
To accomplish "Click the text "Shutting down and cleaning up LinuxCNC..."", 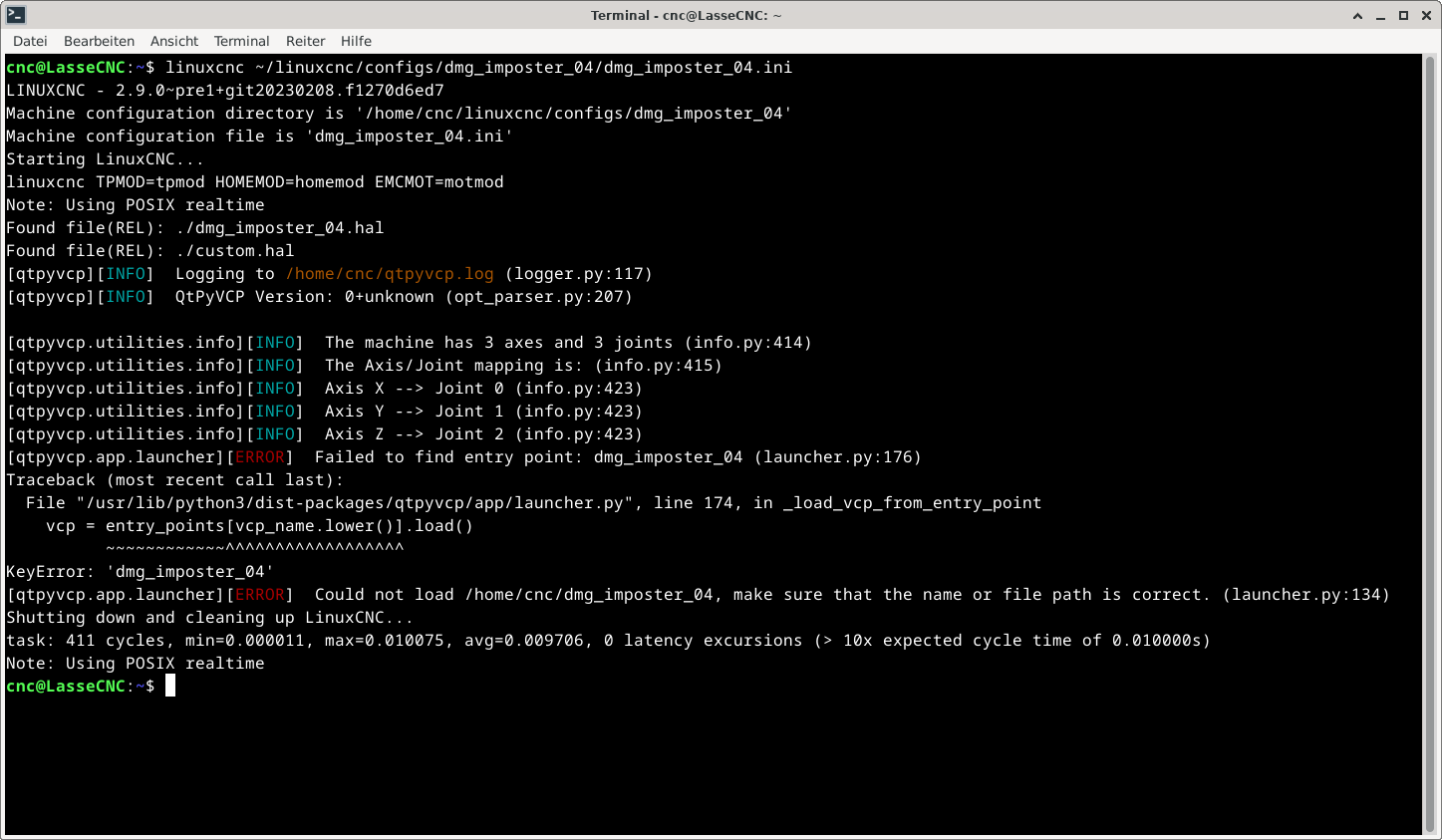I will (x=210, y=618).
